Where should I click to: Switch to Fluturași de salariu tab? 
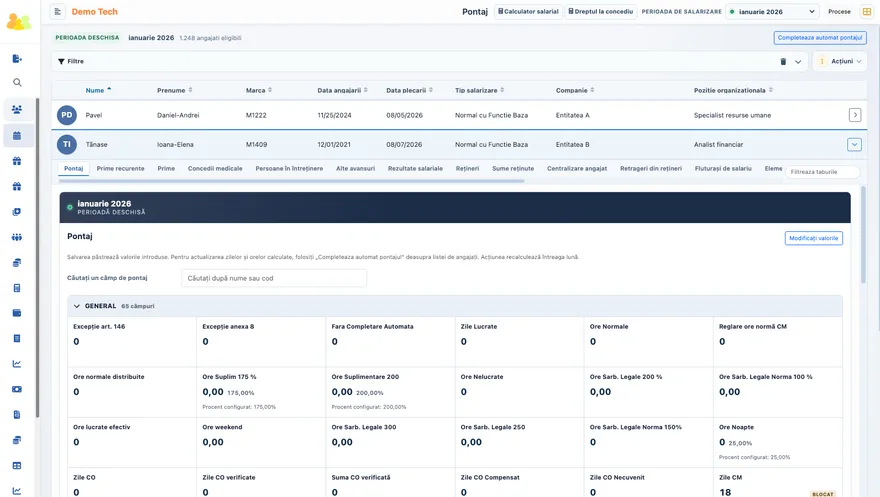pos(723,168)
